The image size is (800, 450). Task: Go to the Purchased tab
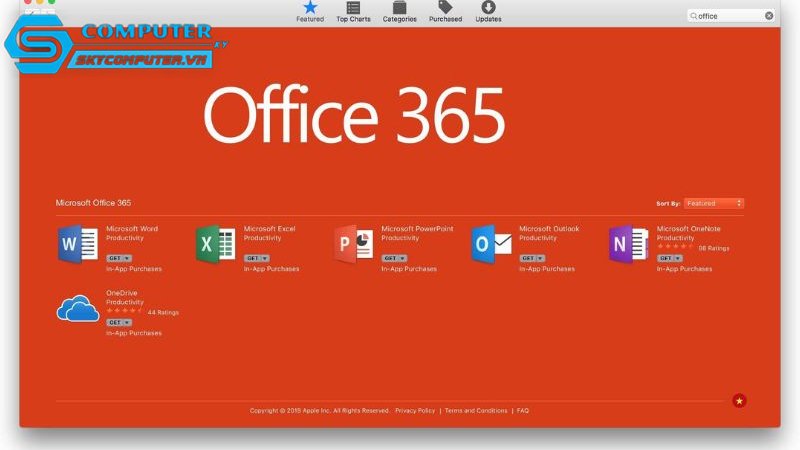point(445,11)
